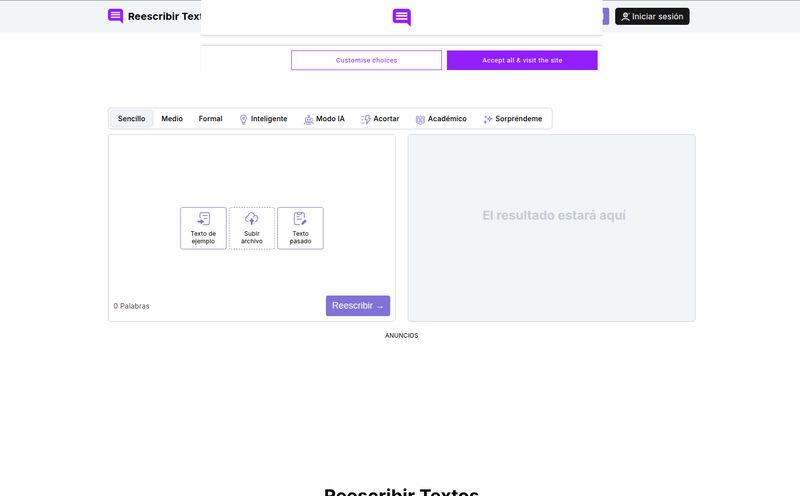Select the Medio mode tab

coord(172,118)
